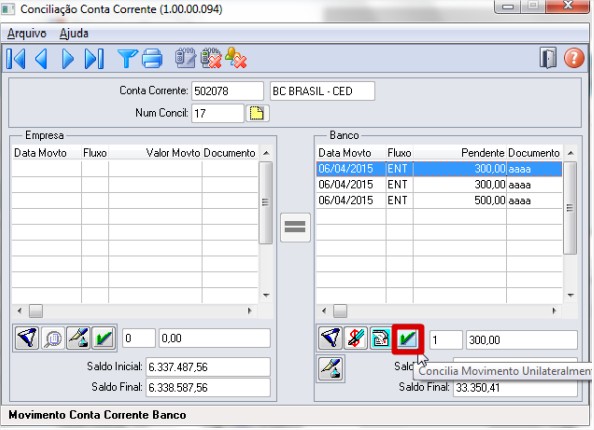This screenshot has width=594, height=430.
Task: Click Banco horizontal scroll right arrow
Action: coord(554,311)
